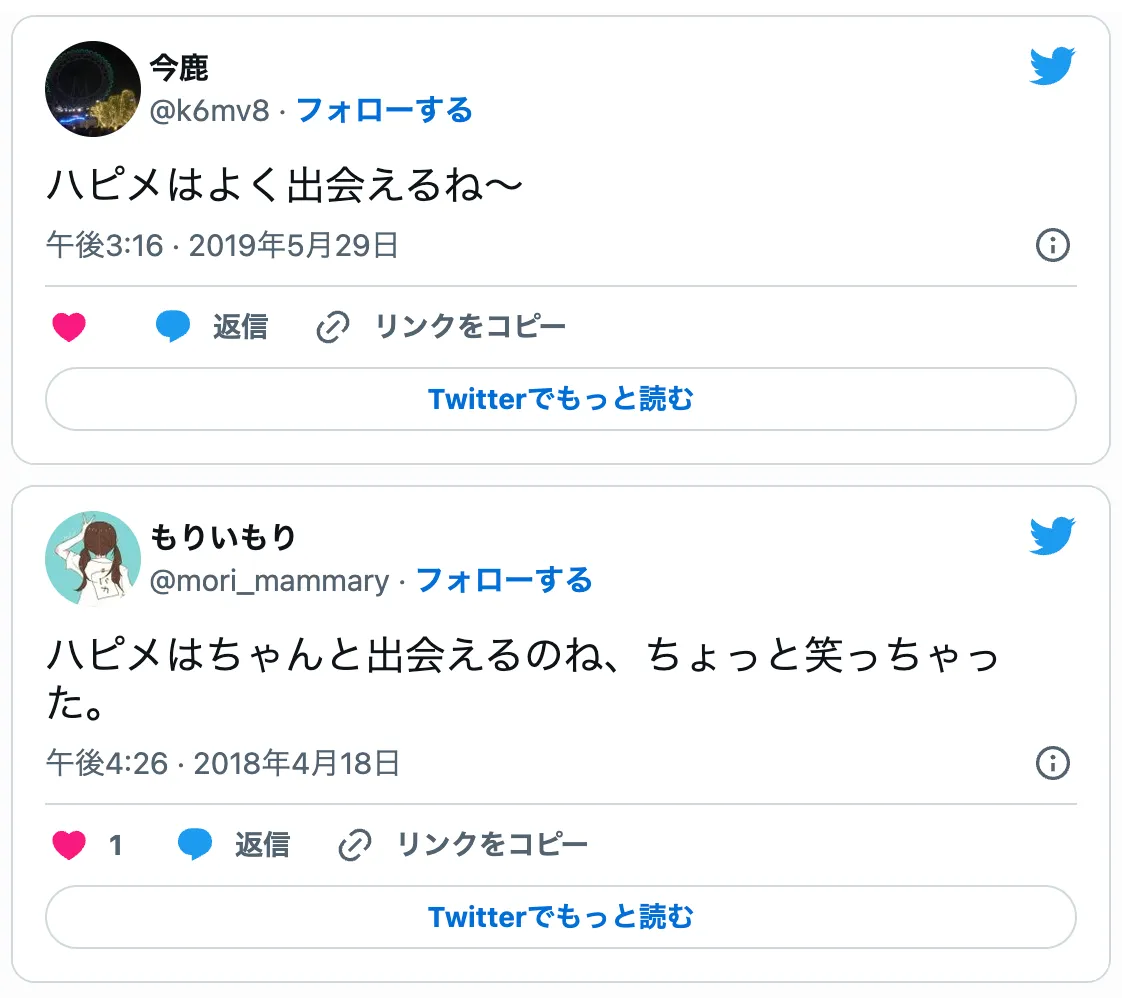1122x998 pixels.
Task: Click the link chain icon on the top tweet
Action: click(333, 326)
